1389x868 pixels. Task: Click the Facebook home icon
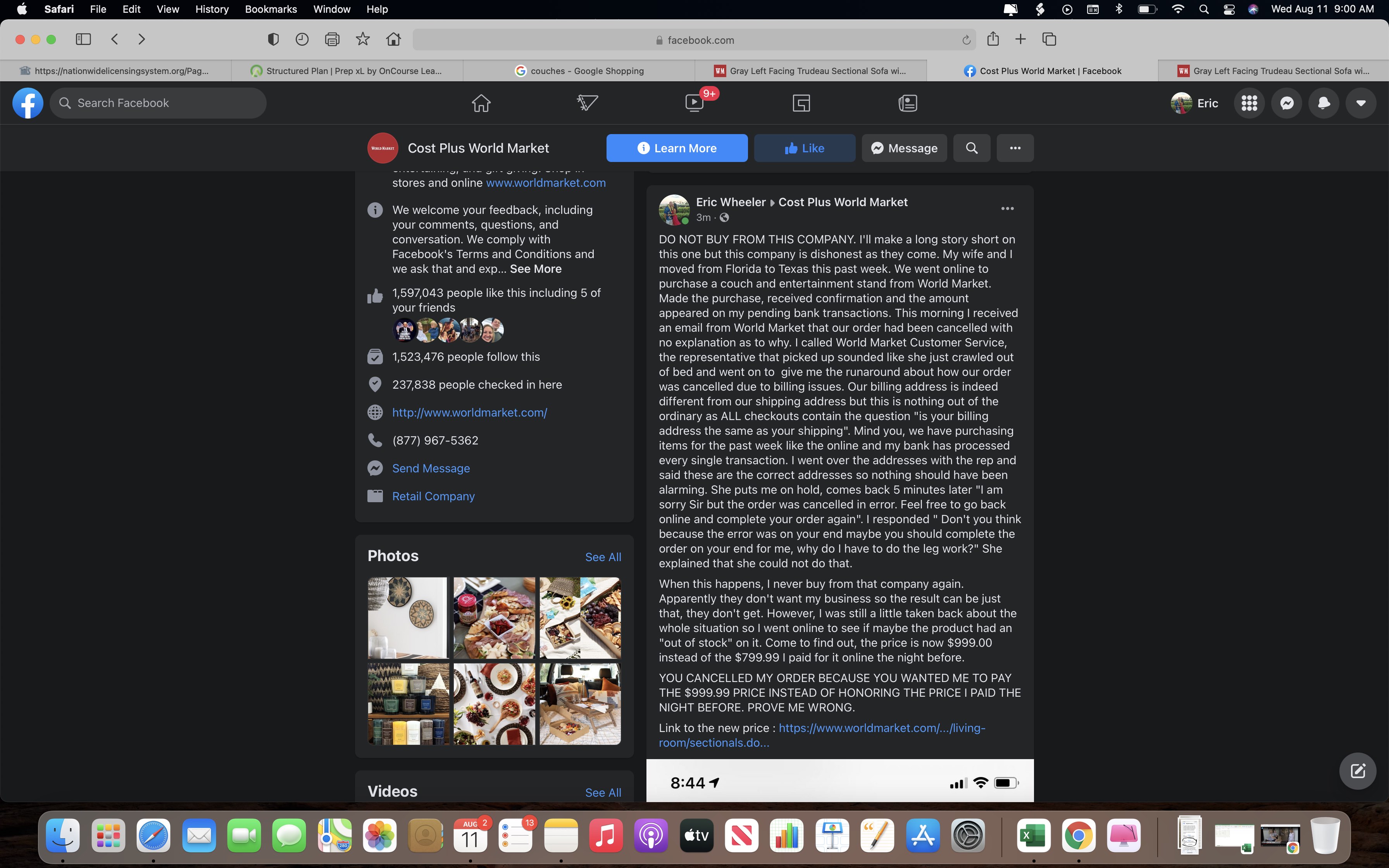click(481, 102)
